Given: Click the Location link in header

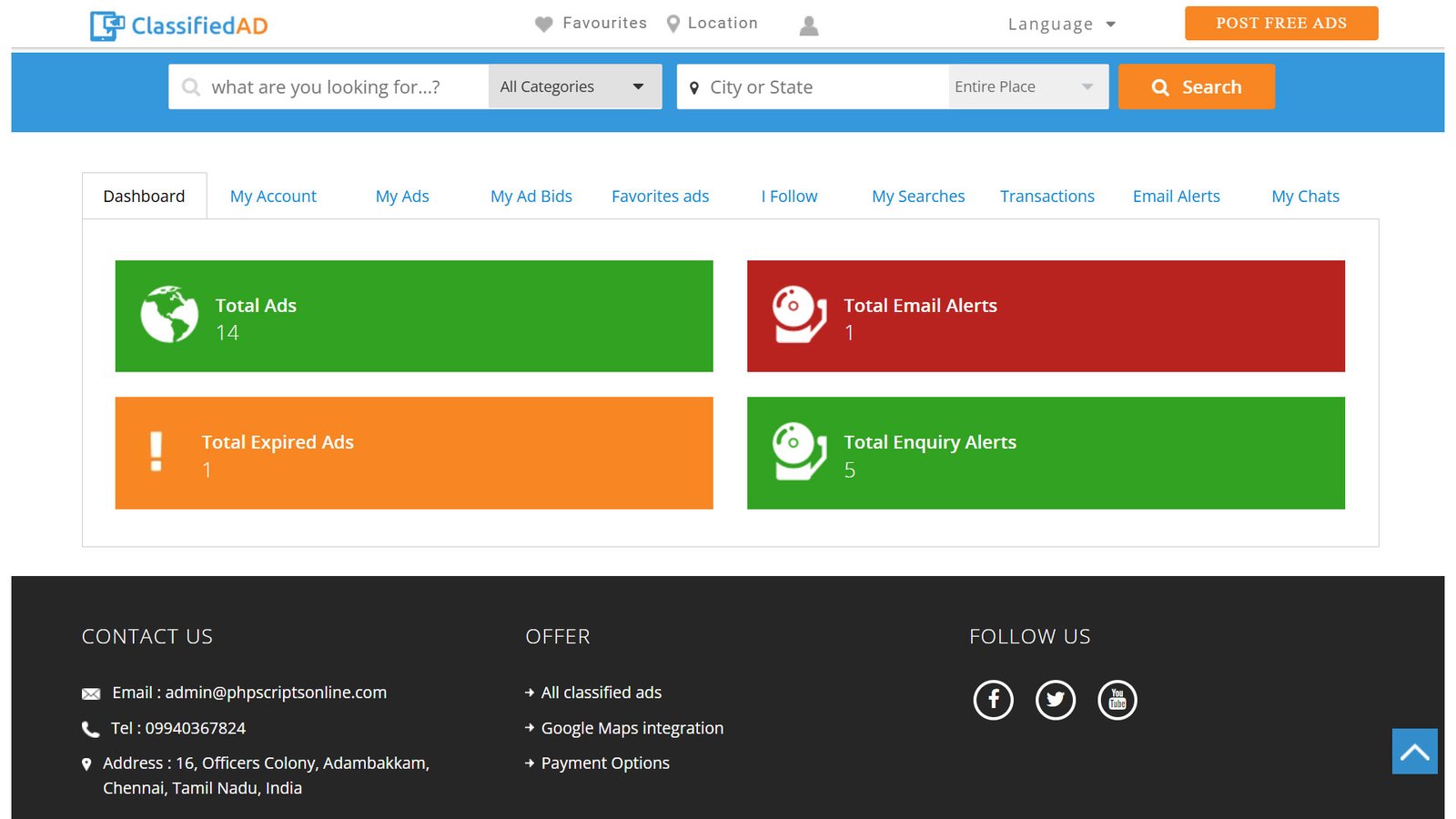Looking at the screenshot, I should [723, 24].
